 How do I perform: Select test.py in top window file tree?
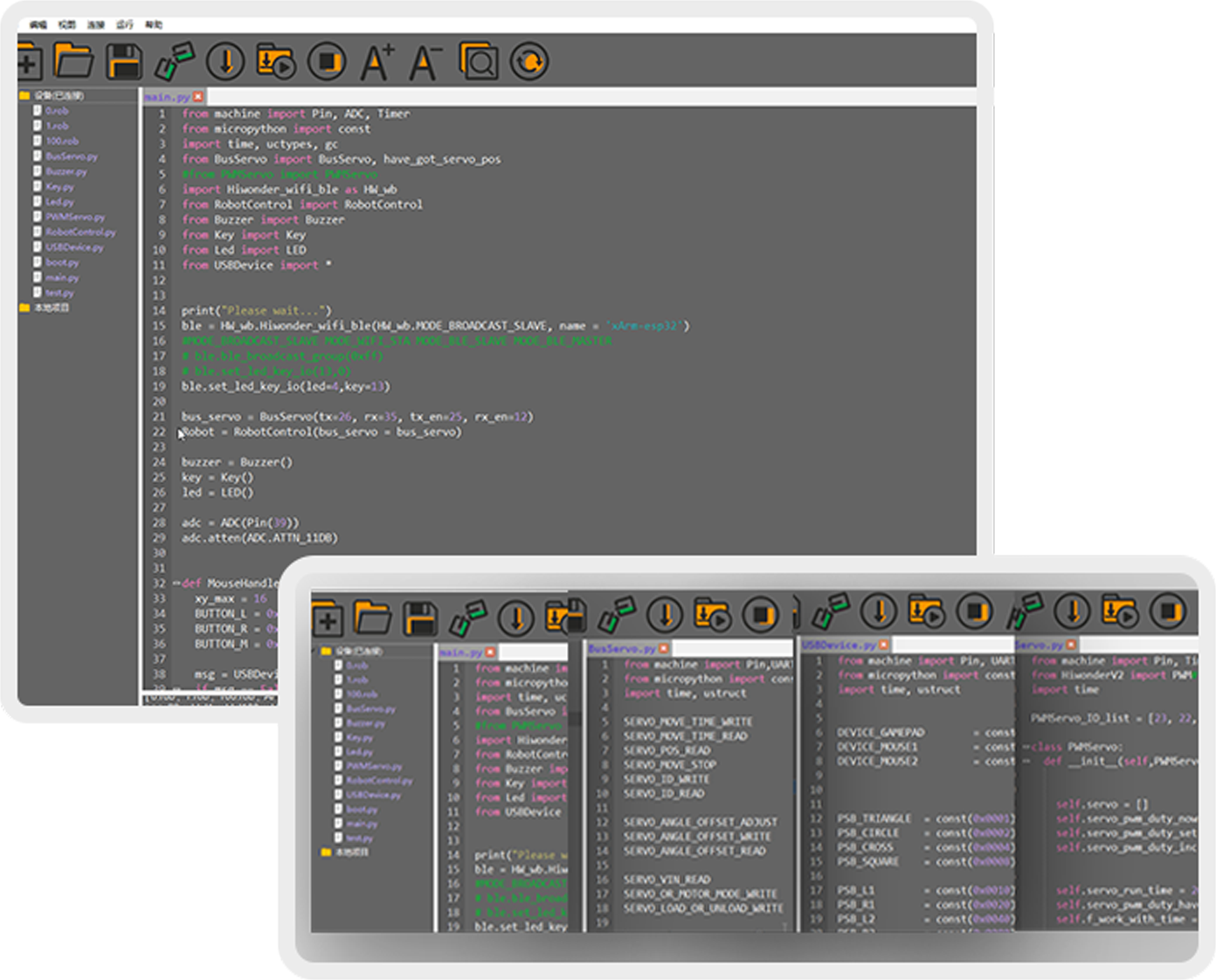pos(59,293)
